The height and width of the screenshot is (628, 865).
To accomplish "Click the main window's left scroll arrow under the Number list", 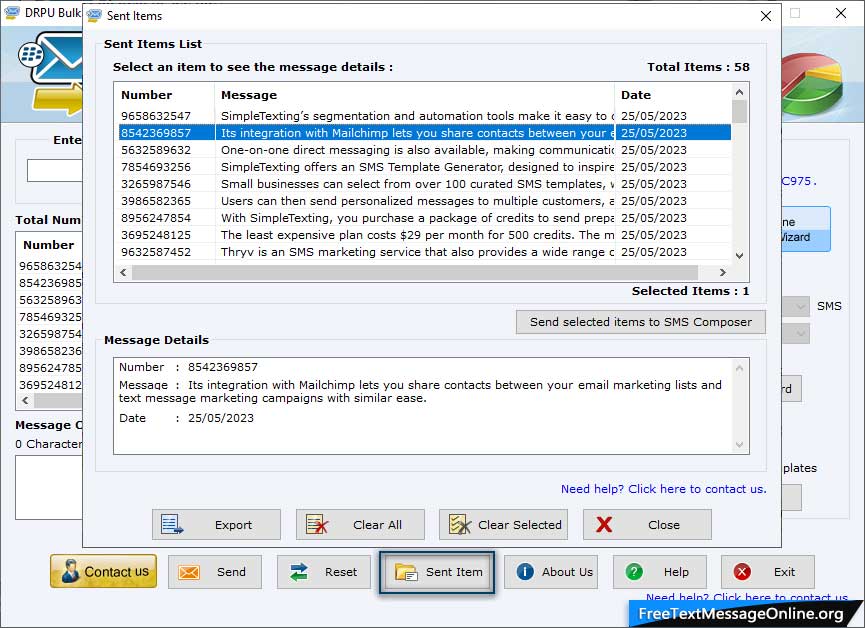I will pyautogui.click(x=25, y=401).
